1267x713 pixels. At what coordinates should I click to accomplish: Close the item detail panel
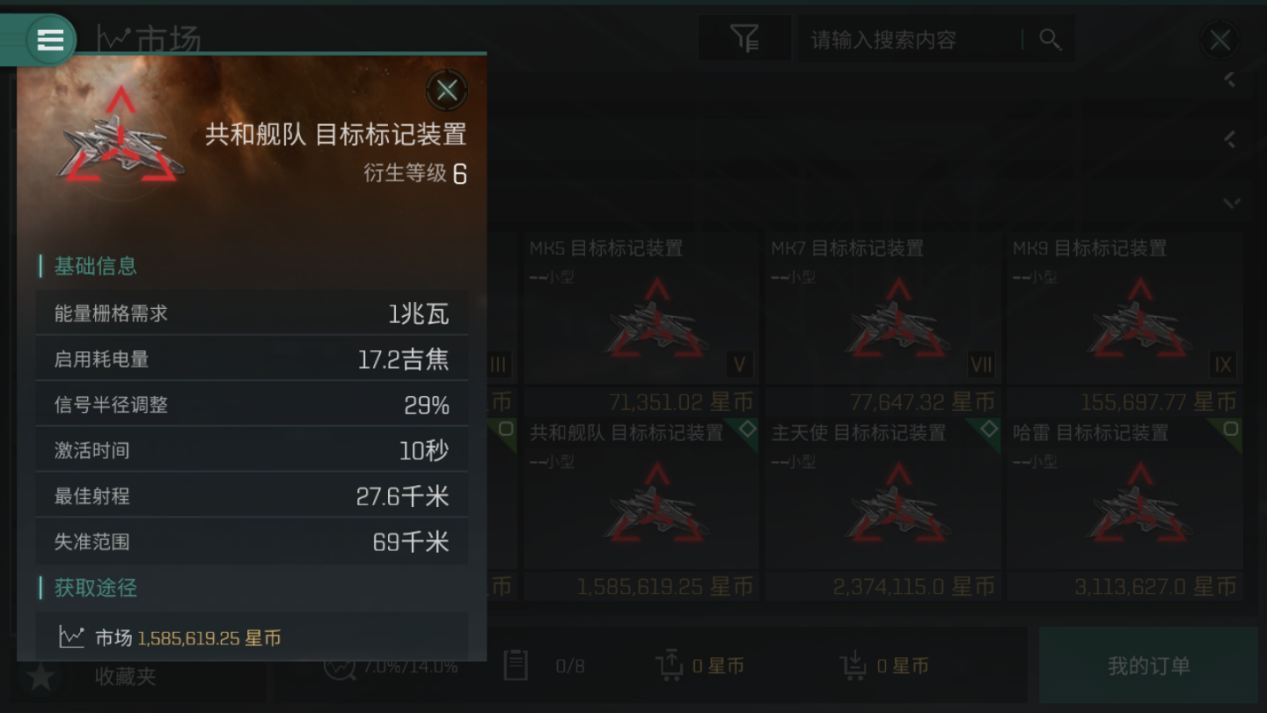pyautogui.click(x=446, y=90)
